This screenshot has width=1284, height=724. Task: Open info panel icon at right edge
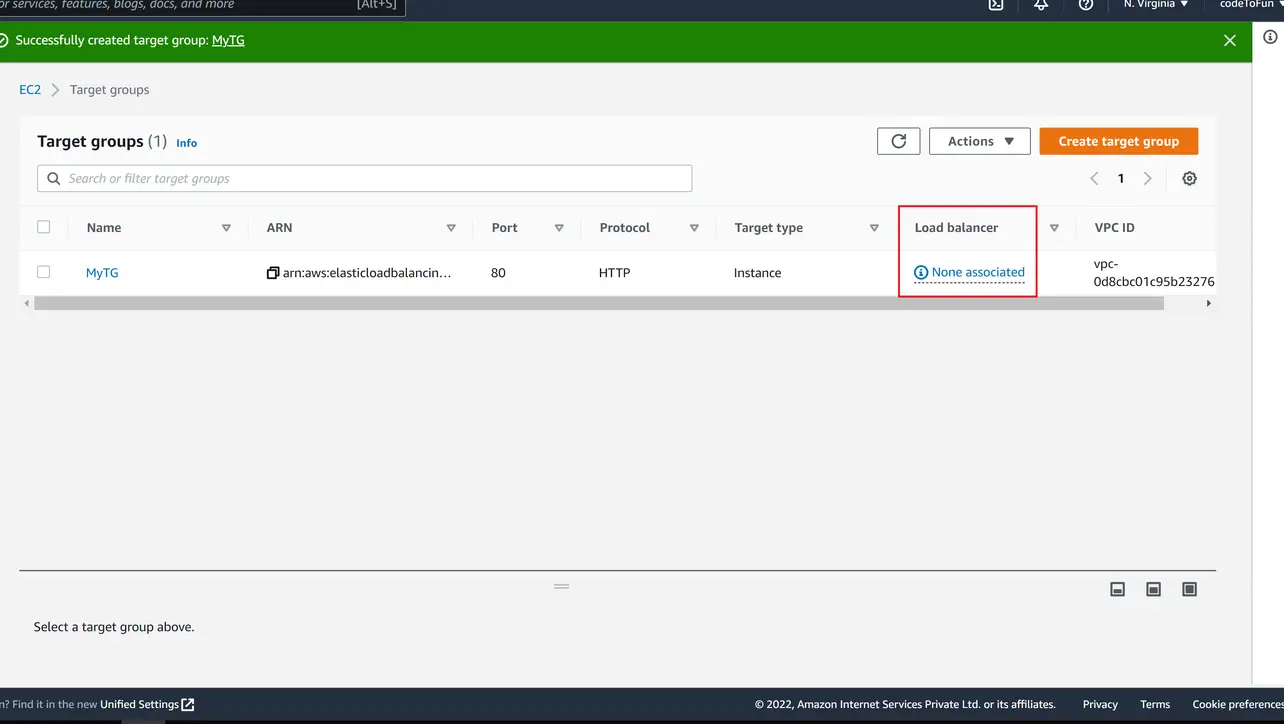tap(1270, 37)
